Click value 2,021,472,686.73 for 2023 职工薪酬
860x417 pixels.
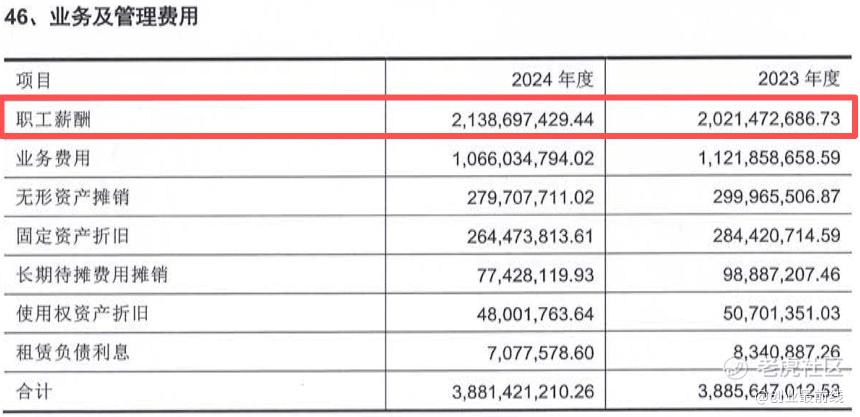[769, 119]
